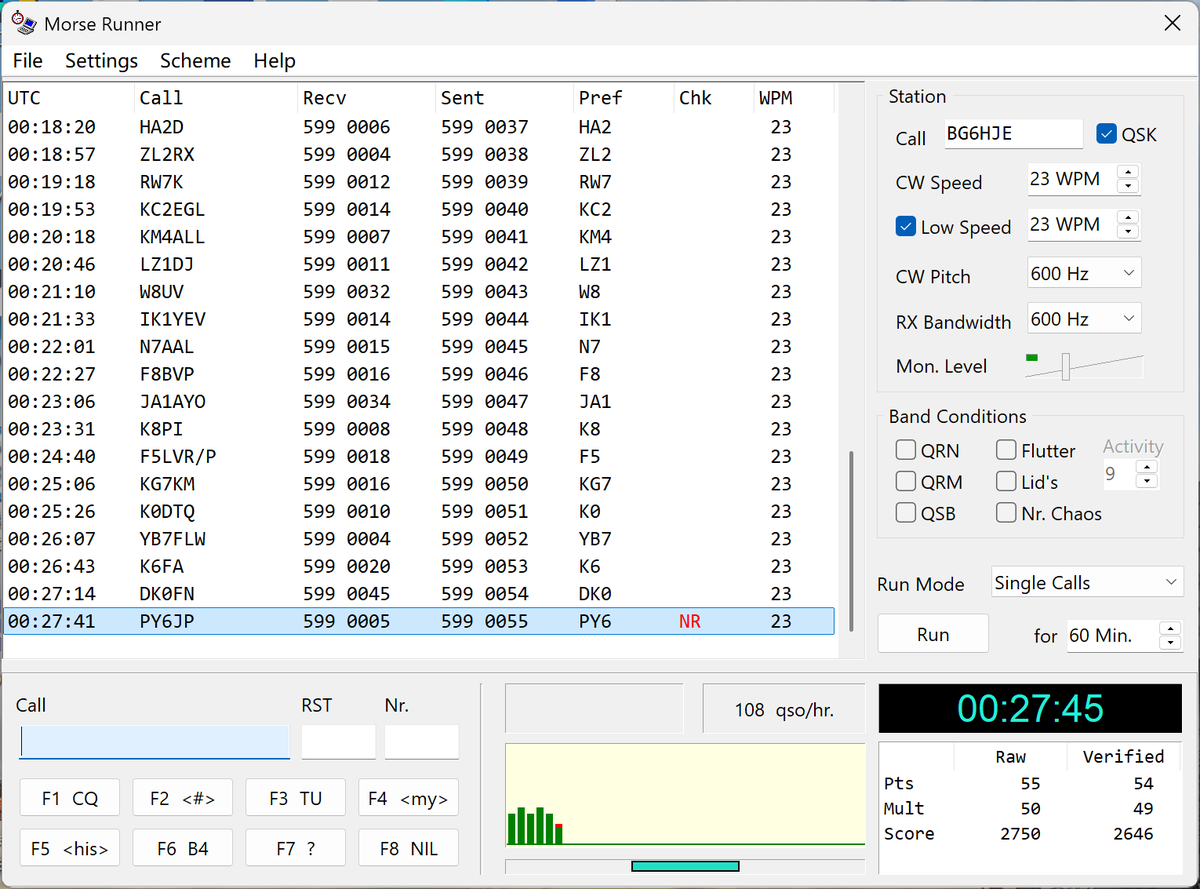Enable QSB band condition
Screen dimensions: 1200x889
[906, 513]
